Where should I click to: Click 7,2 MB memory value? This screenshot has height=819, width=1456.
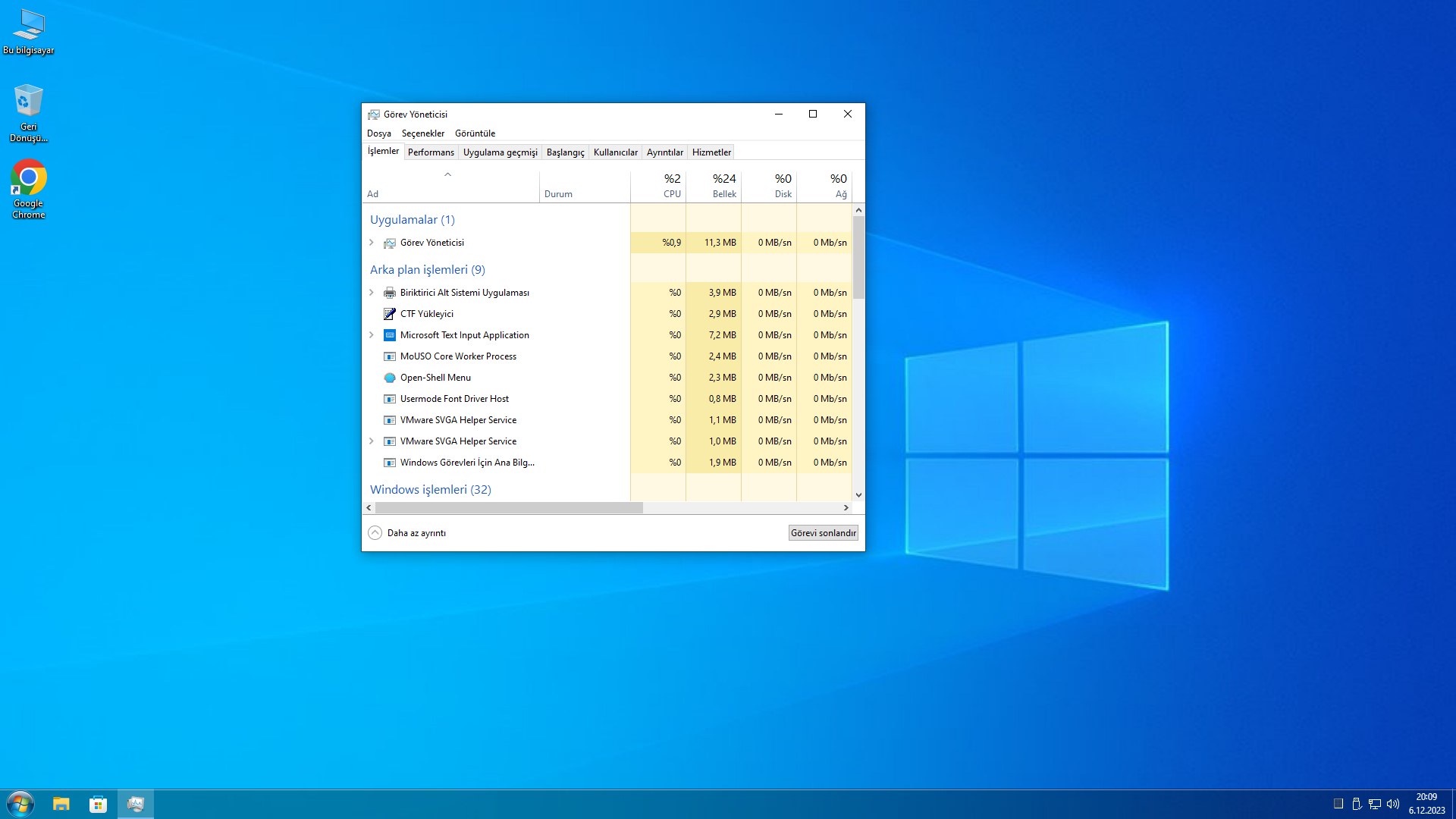(723, 335)
